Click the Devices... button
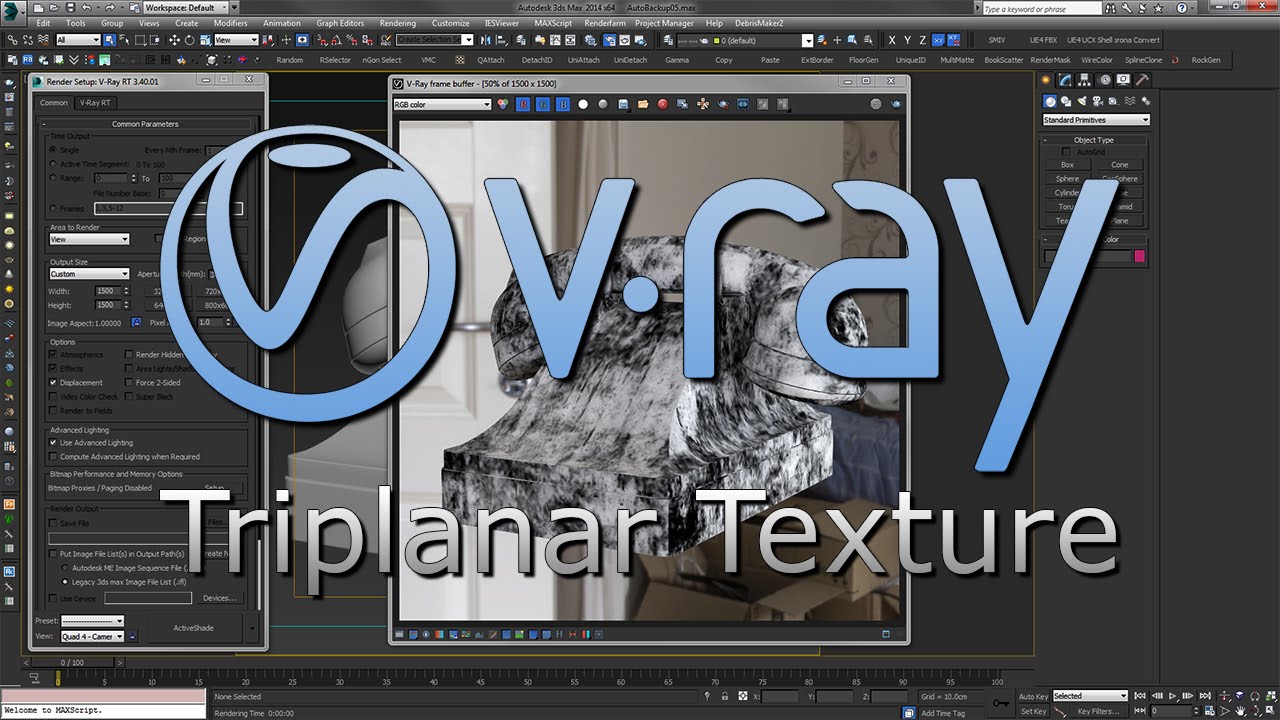1280x720 pixels. pyautogui.click(x=220, y=598)
